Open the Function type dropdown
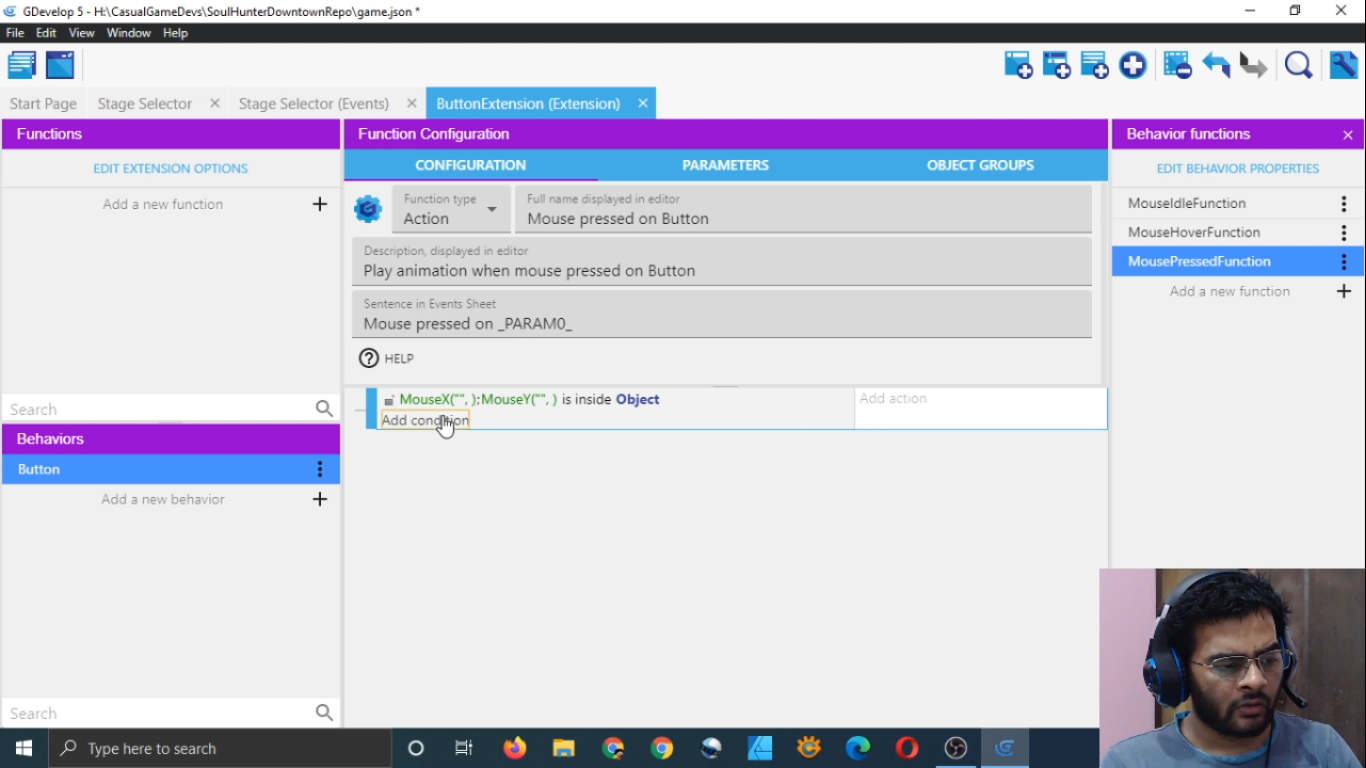This screenshot has width=1366, height=768. (451, 209)
